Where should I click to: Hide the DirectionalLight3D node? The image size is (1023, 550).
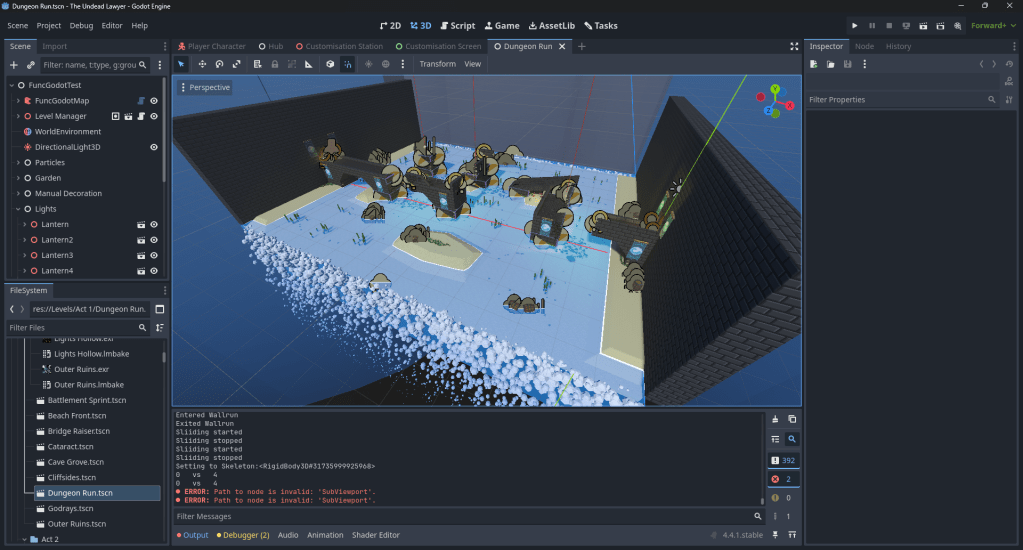(154, 147)
